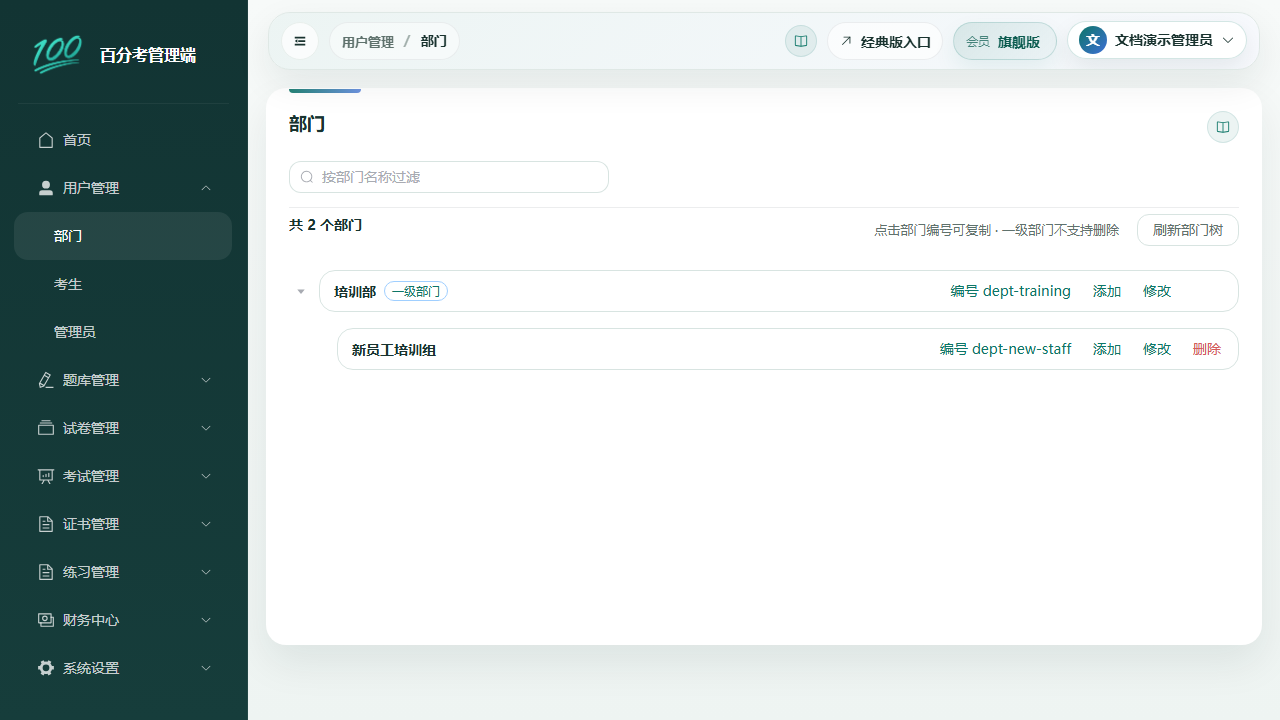Image resolution: width=1280 pixels, height=720 pixels.
Task: Select the 新员工培训组 department name
Action: coord(394,350)
